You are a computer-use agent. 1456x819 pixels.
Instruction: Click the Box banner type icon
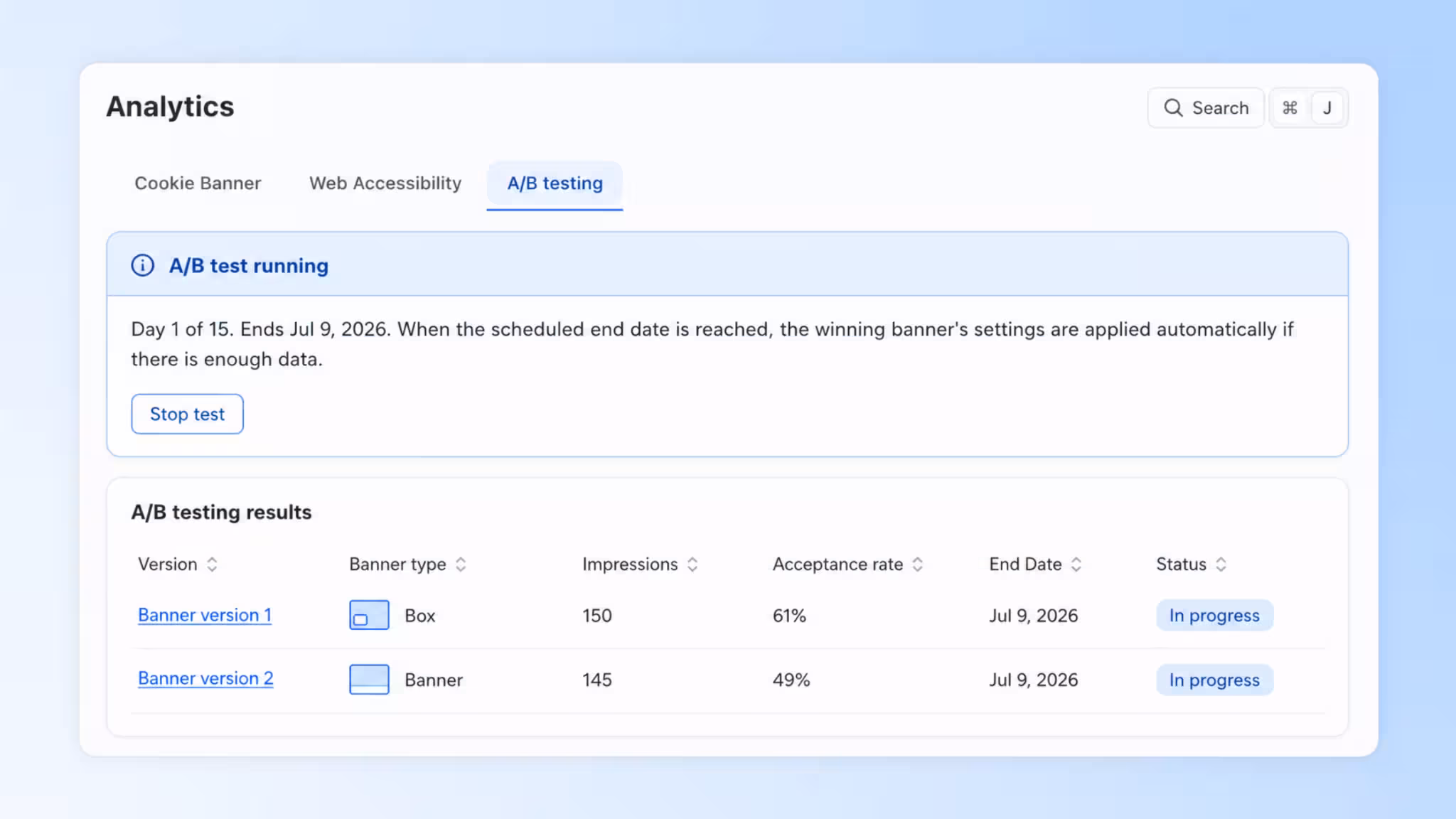tap(369, 615)
